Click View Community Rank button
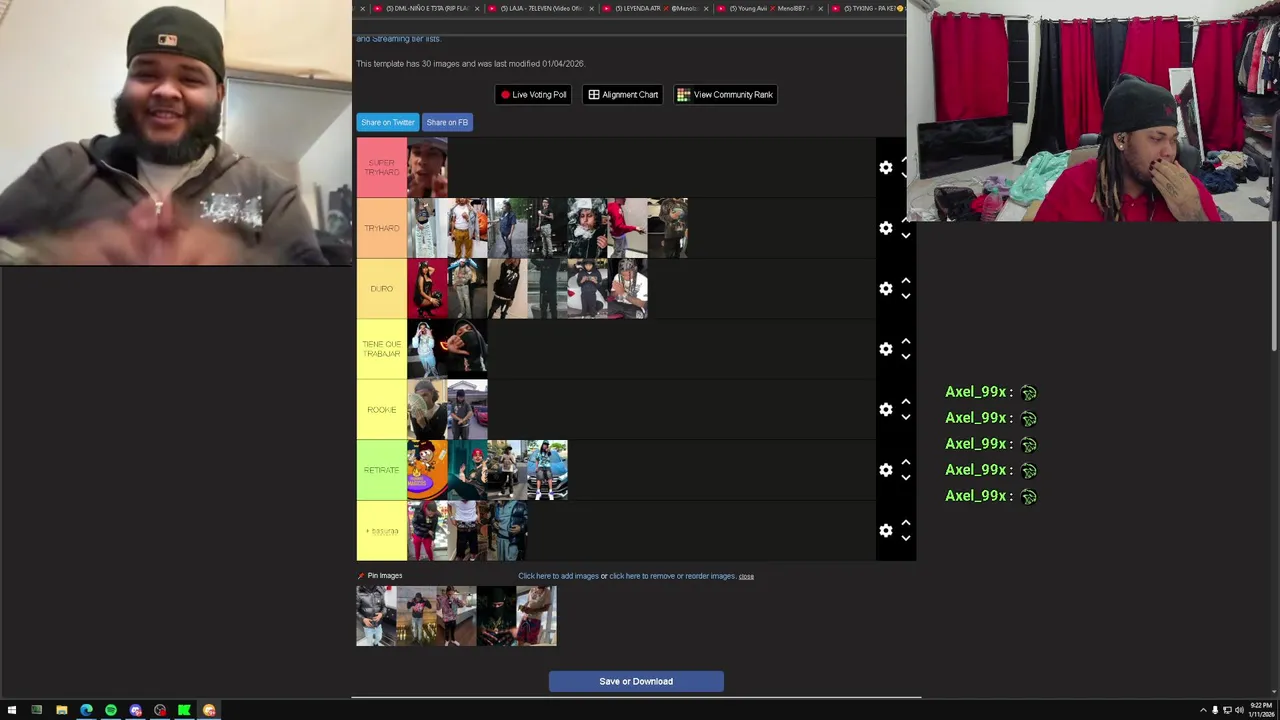 (x=725, y=95)
